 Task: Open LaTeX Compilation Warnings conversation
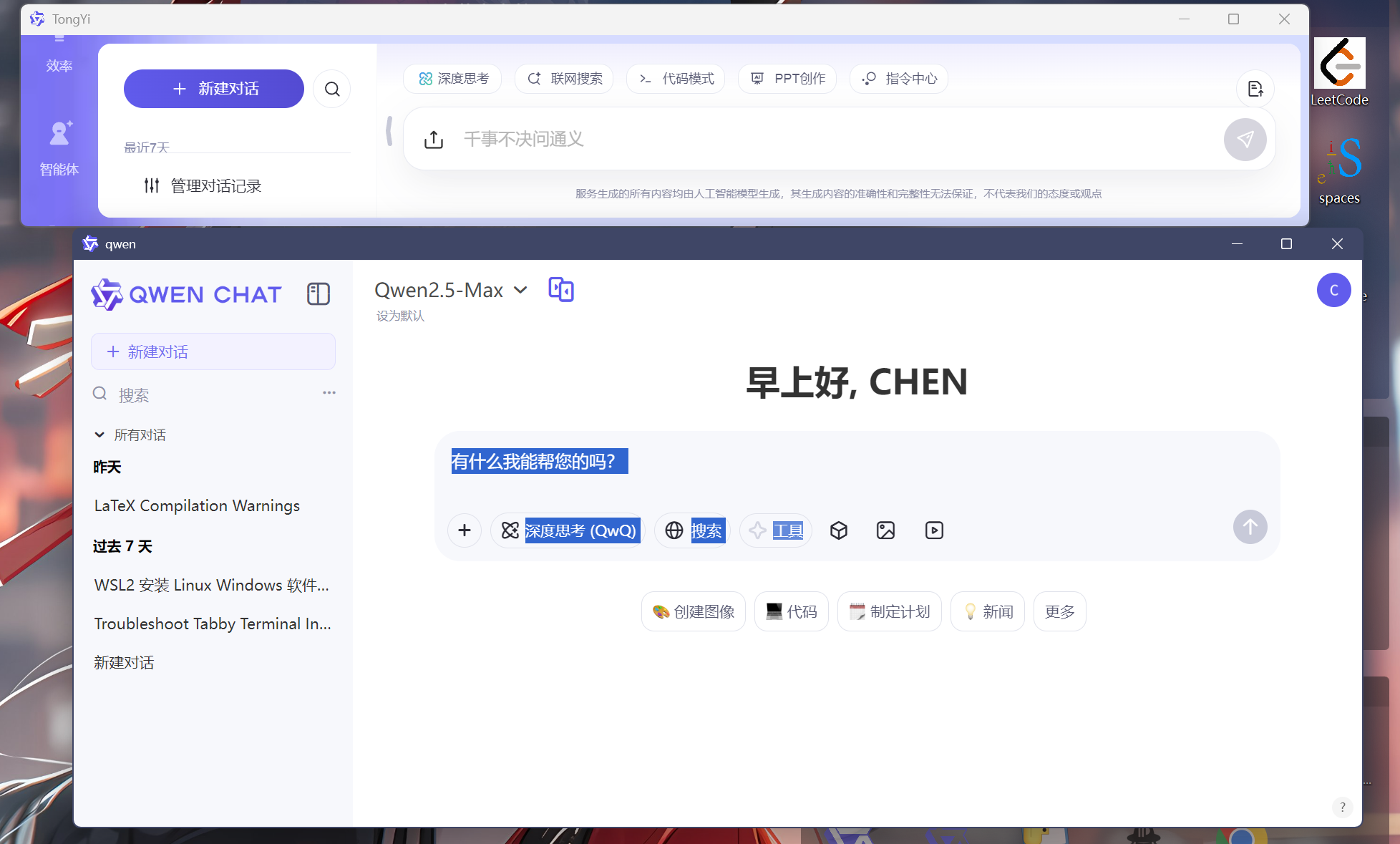tap(197, 505)
